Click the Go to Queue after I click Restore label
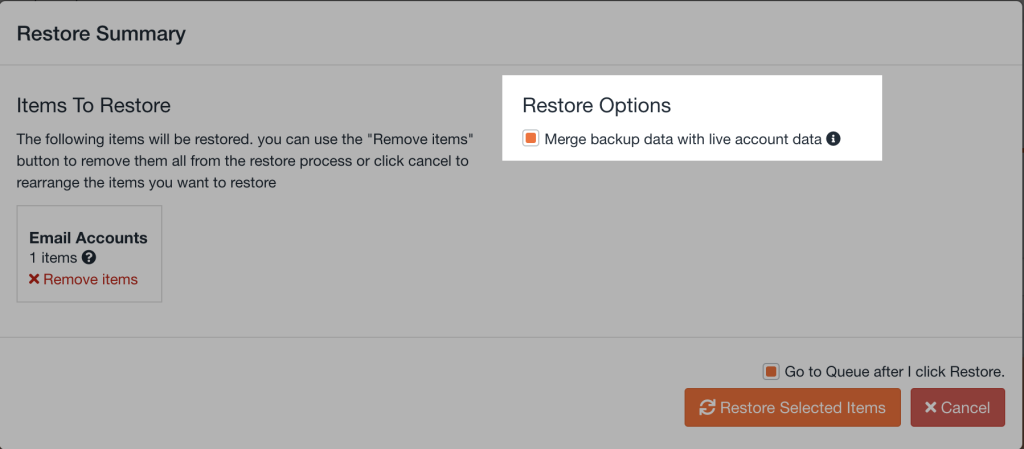Screen dimensions: 1024x449 894,371
